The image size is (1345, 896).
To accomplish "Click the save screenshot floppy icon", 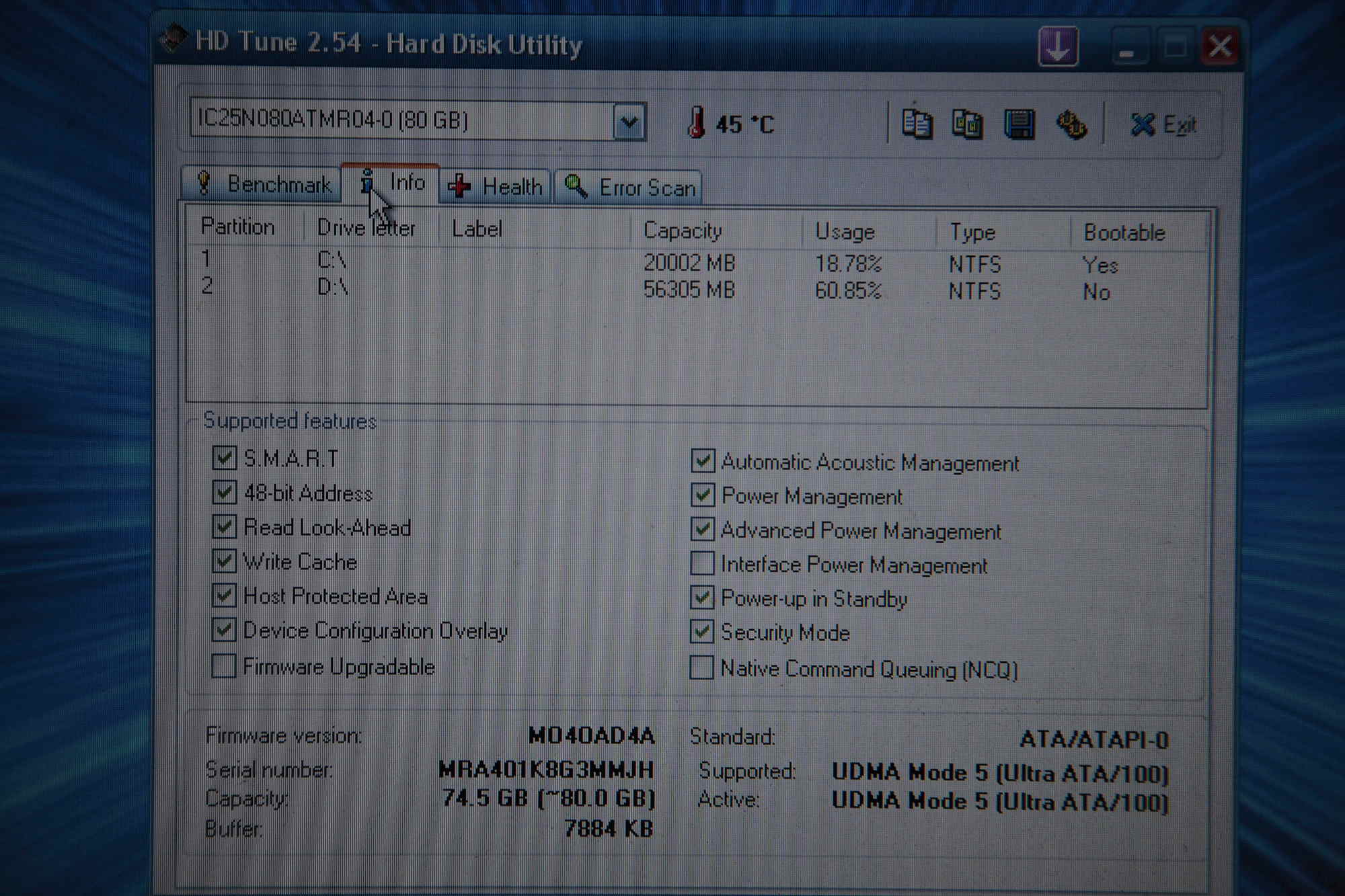I will tap(1019, 125).
